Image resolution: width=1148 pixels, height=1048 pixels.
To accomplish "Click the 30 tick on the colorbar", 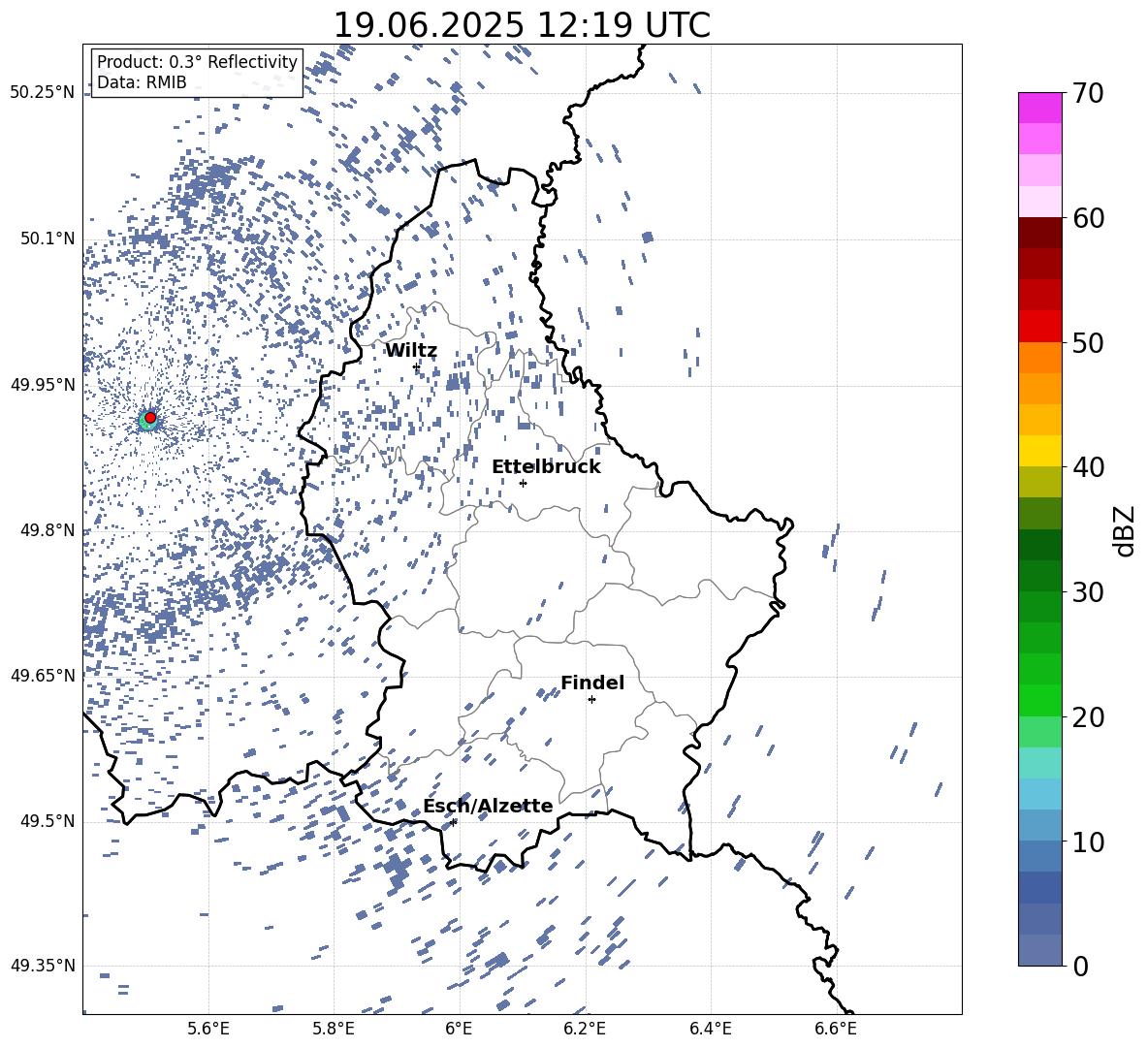I will click(1087, 592).
